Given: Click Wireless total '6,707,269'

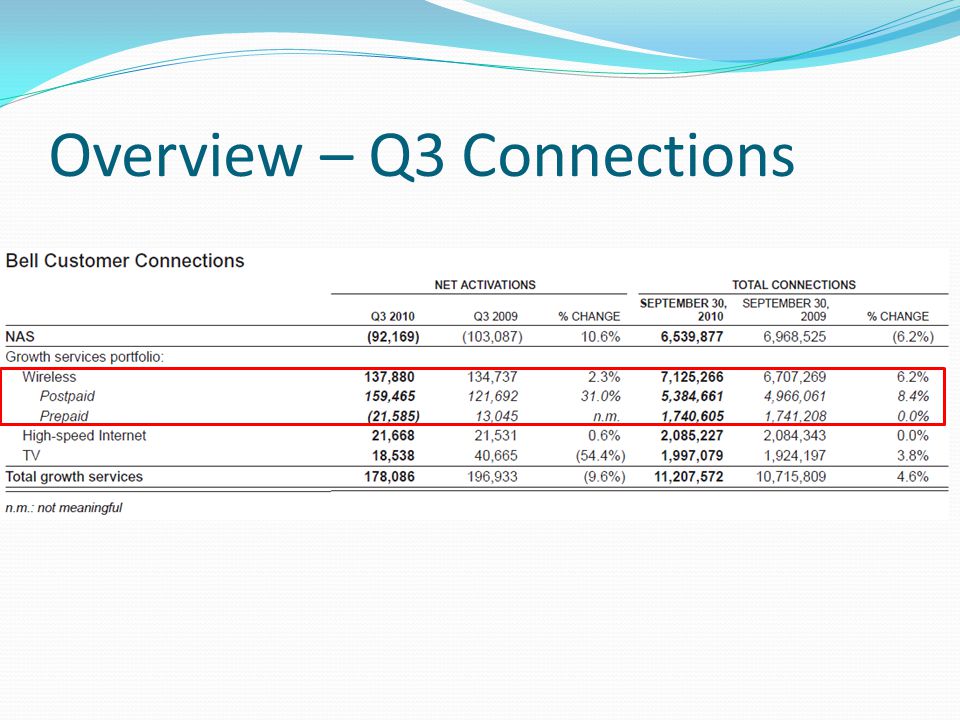Looking at the screenshot, I should click(795, 377).
